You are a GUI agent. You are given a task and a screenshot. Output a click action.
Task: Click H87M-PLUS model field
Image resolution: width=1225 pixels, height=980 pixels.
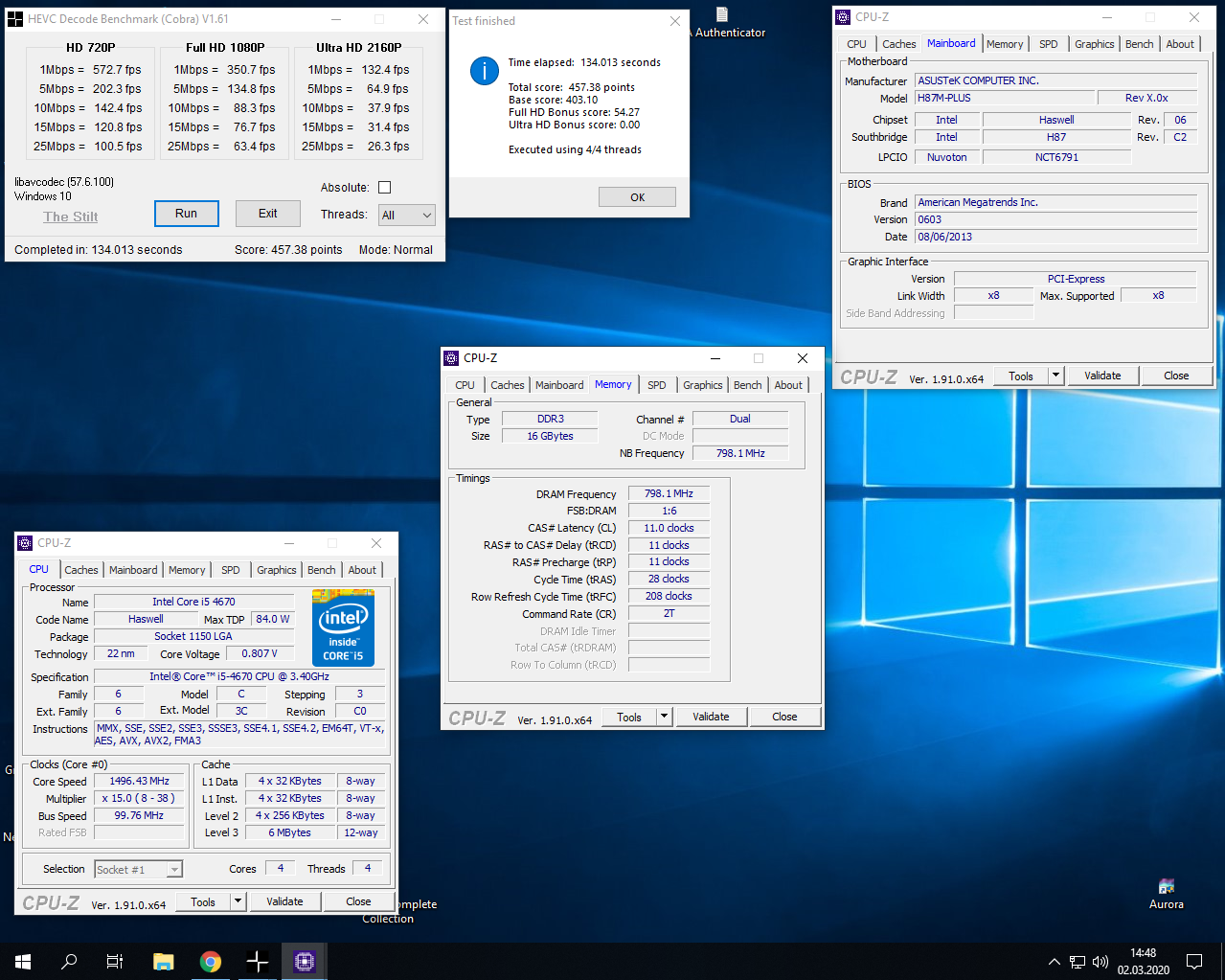coord(1005,98)
